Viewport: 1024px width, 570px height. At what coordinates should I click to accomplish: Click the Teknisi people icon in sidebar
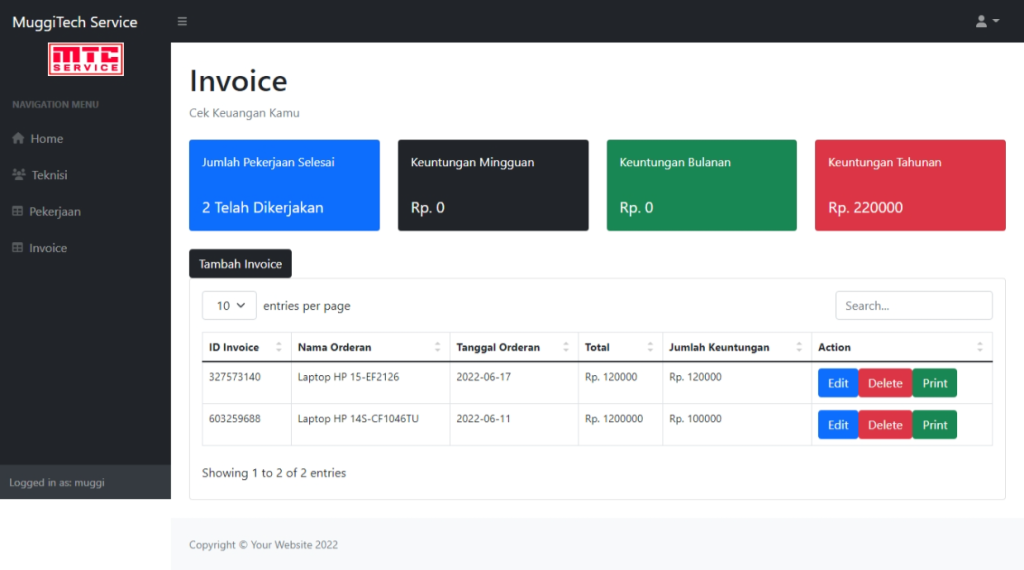[x=19, y=174]
